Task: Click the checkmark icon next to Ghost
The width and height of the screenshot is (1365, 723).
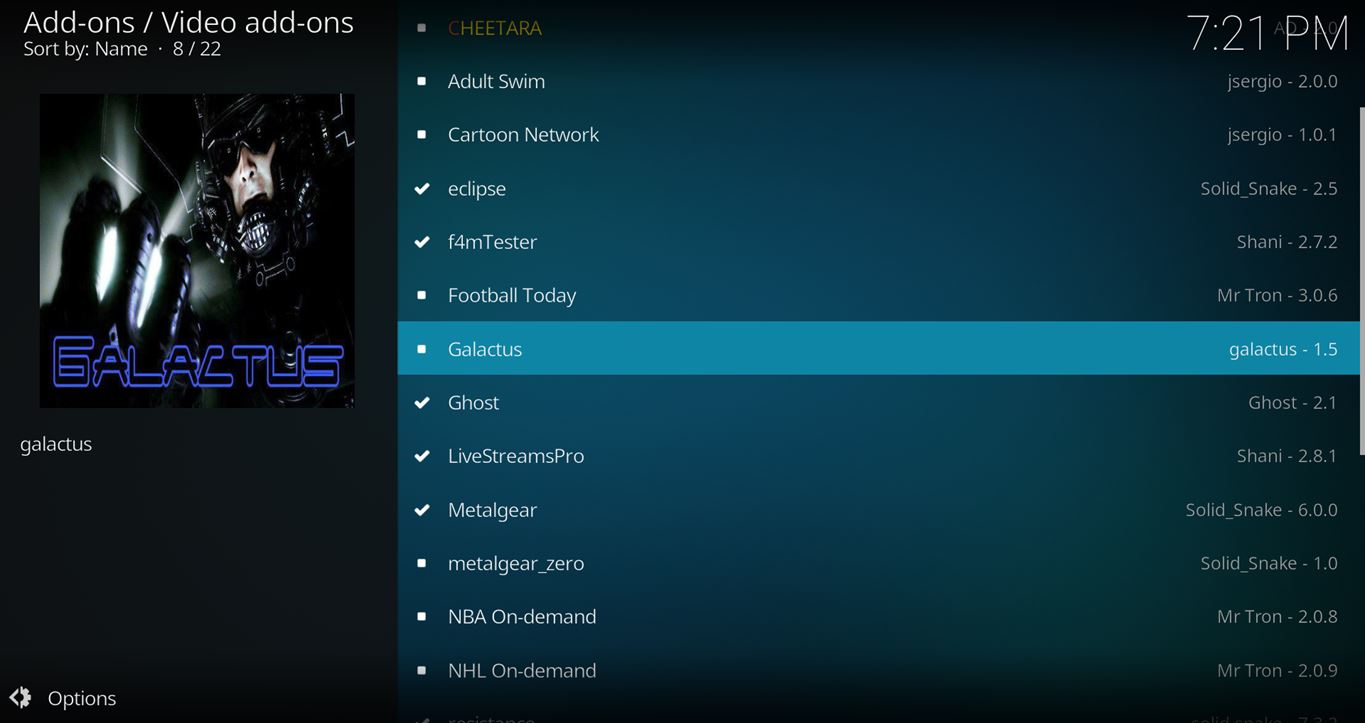Action: [x=422, y=403]
